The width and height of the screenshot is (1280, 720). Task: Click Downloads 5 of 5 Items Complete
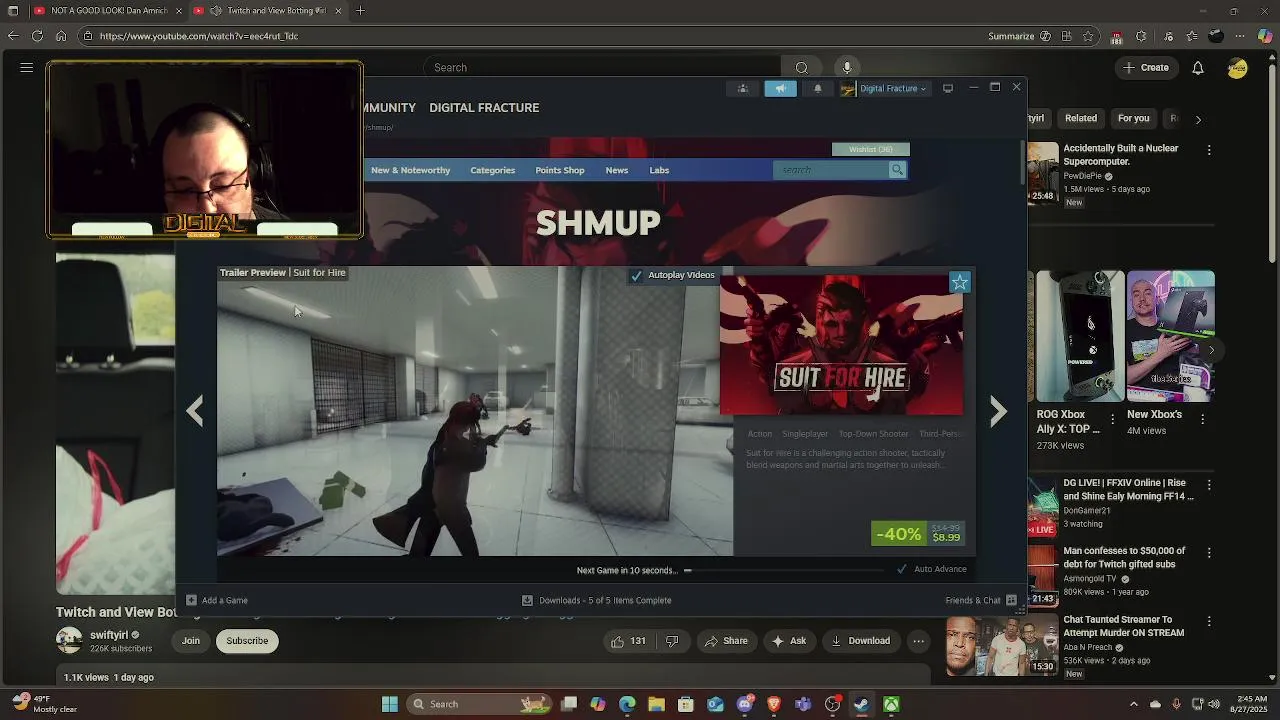(597, 600)
